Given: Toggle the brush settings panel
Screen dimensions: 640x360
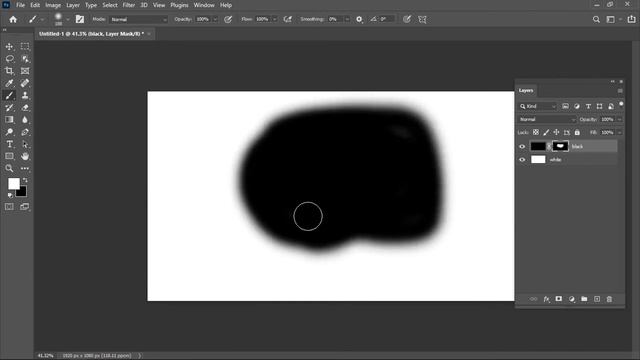Looking at the screenshot, I should pos(80,19).
